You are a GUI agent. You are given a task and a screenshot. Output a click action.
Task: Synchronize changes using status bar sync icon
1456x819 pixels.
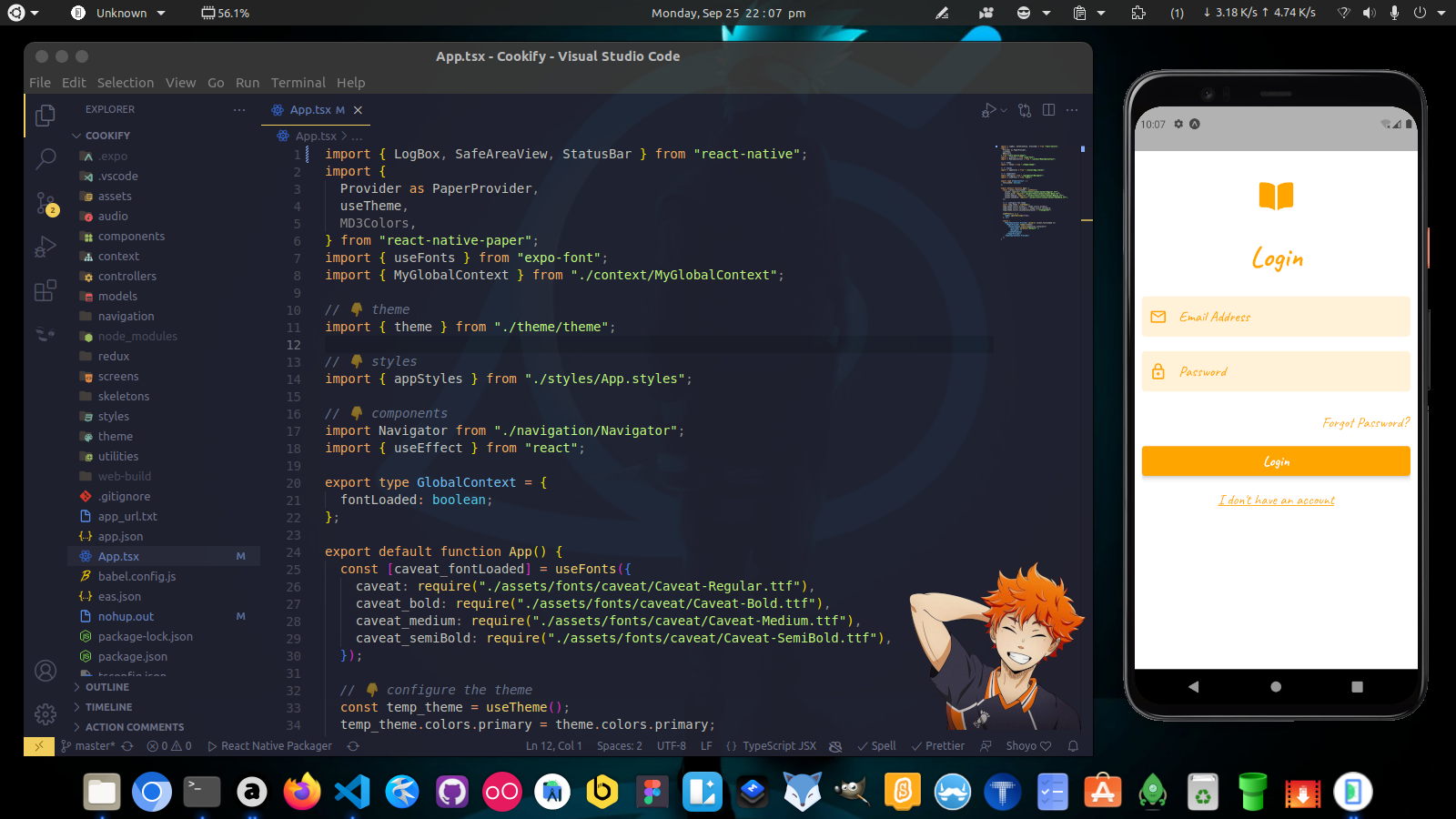point(127,746)
